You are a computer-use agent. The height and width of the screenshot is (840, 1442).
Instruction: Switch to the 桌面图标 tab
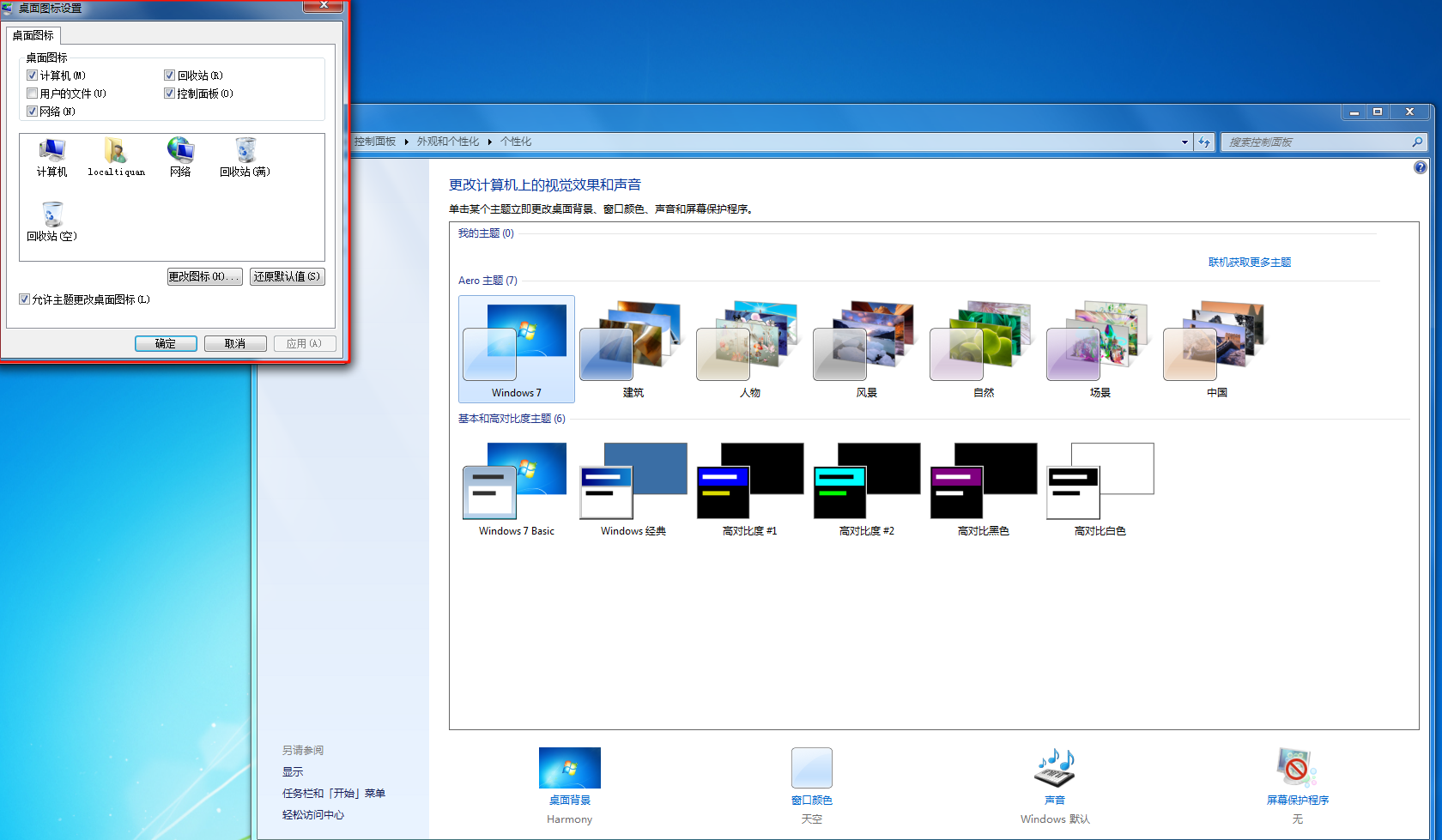pos(33,35)
